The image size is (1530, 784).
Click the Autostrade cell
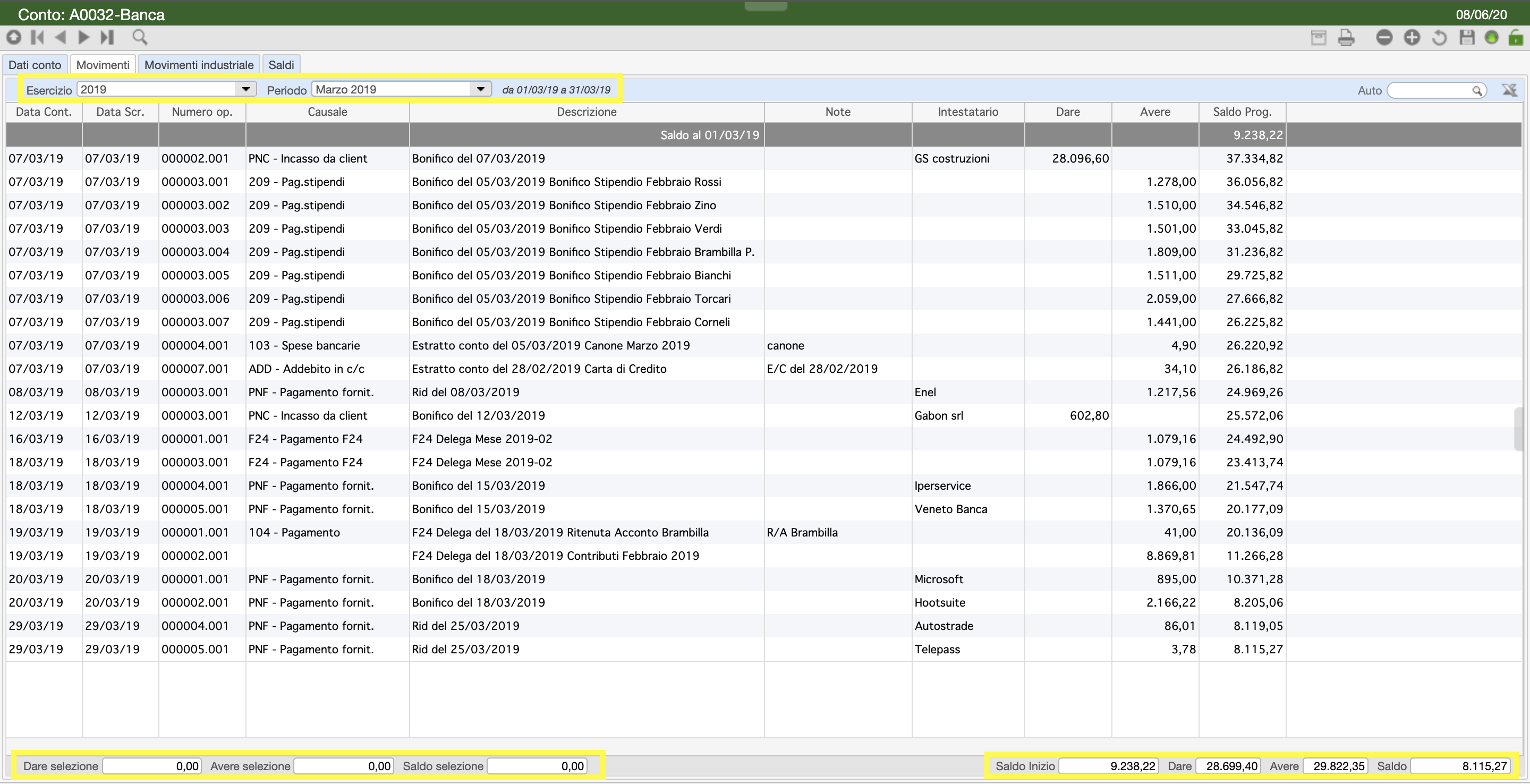tap(968, 625)
